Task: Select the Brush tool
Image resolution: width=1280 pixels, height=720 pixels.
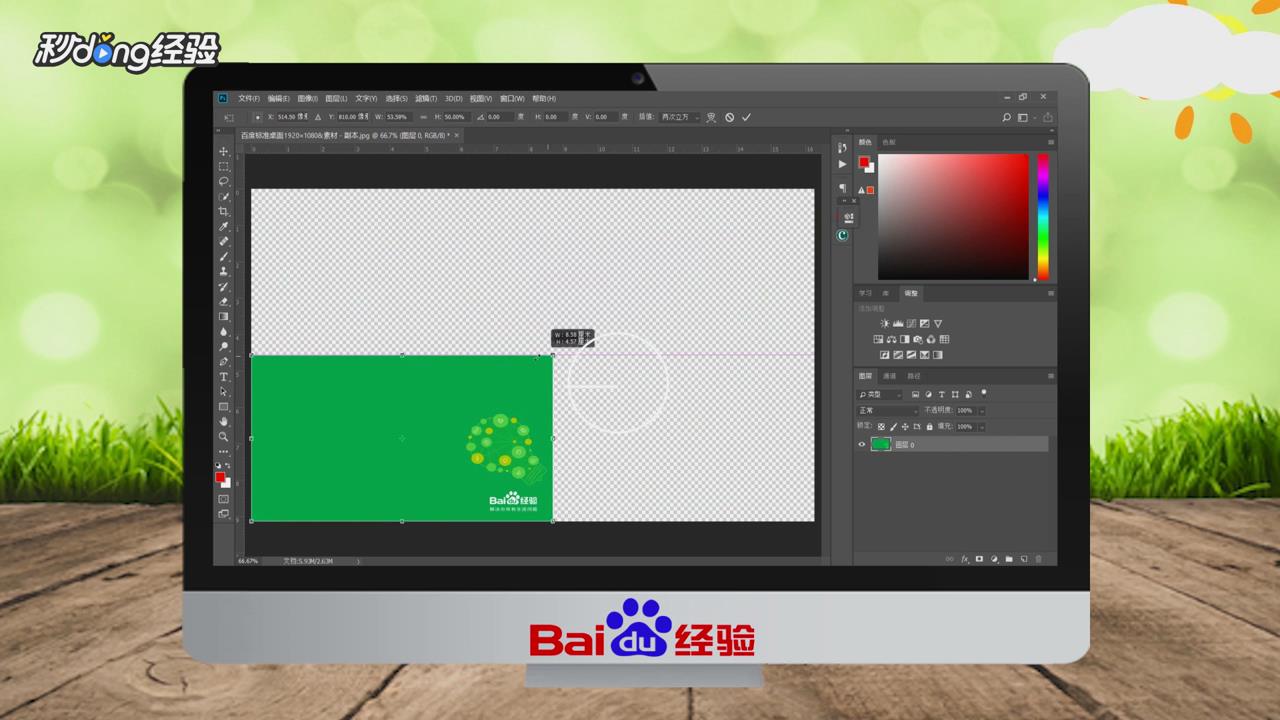Action: [224, 257]
